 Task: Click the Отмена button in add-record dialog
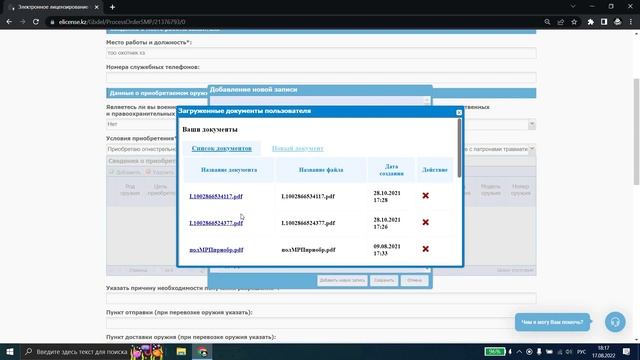click(x=414, y=280)
